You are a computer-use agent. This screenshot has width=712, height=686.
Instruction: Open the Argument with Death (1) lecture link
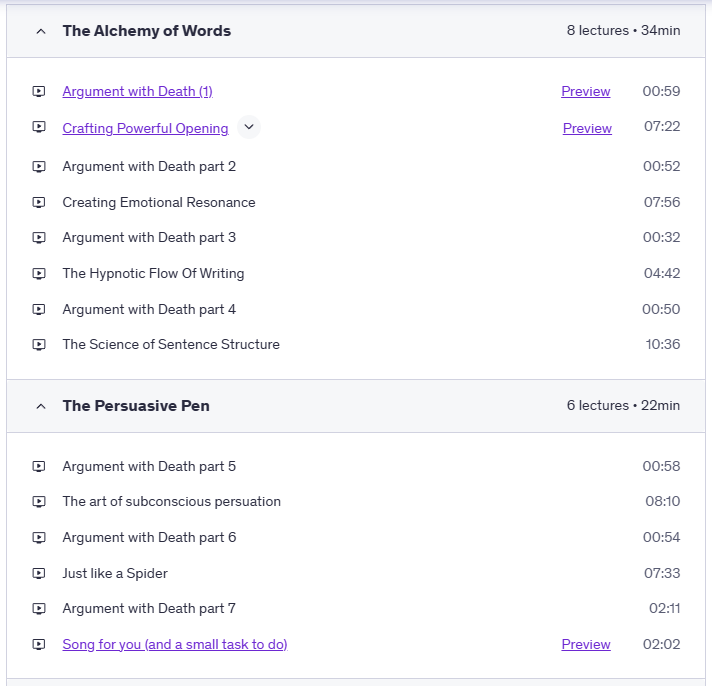(137, 91)
